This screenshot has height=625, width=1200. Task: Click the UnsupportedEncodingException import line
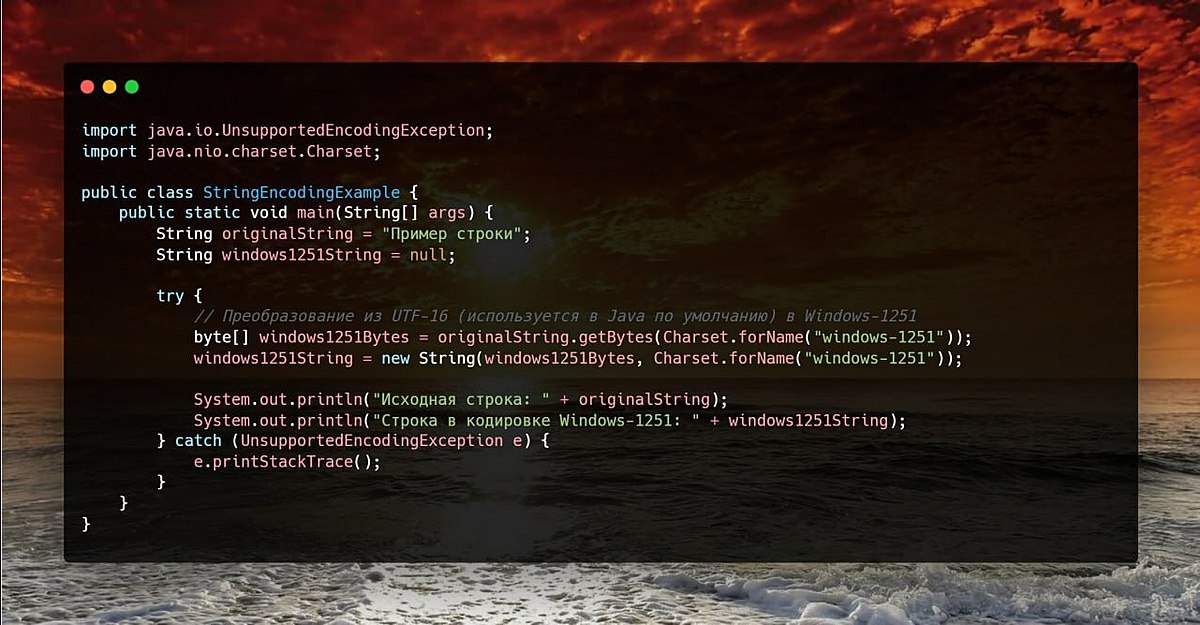click(x=288, y=130)
